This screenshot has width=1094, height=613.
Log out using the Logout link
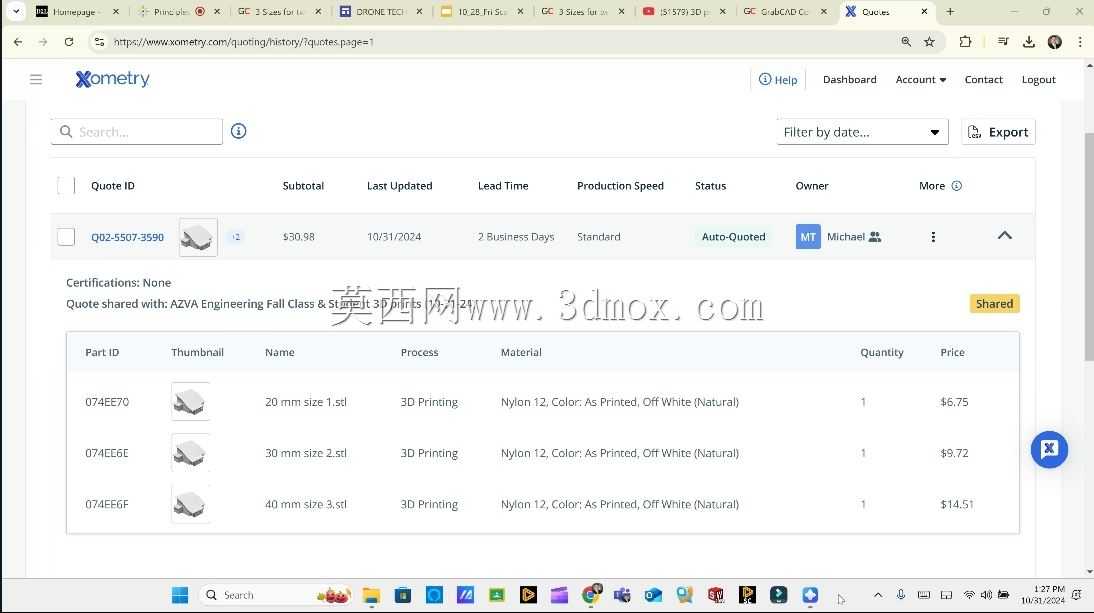[x=1038, y=80]
